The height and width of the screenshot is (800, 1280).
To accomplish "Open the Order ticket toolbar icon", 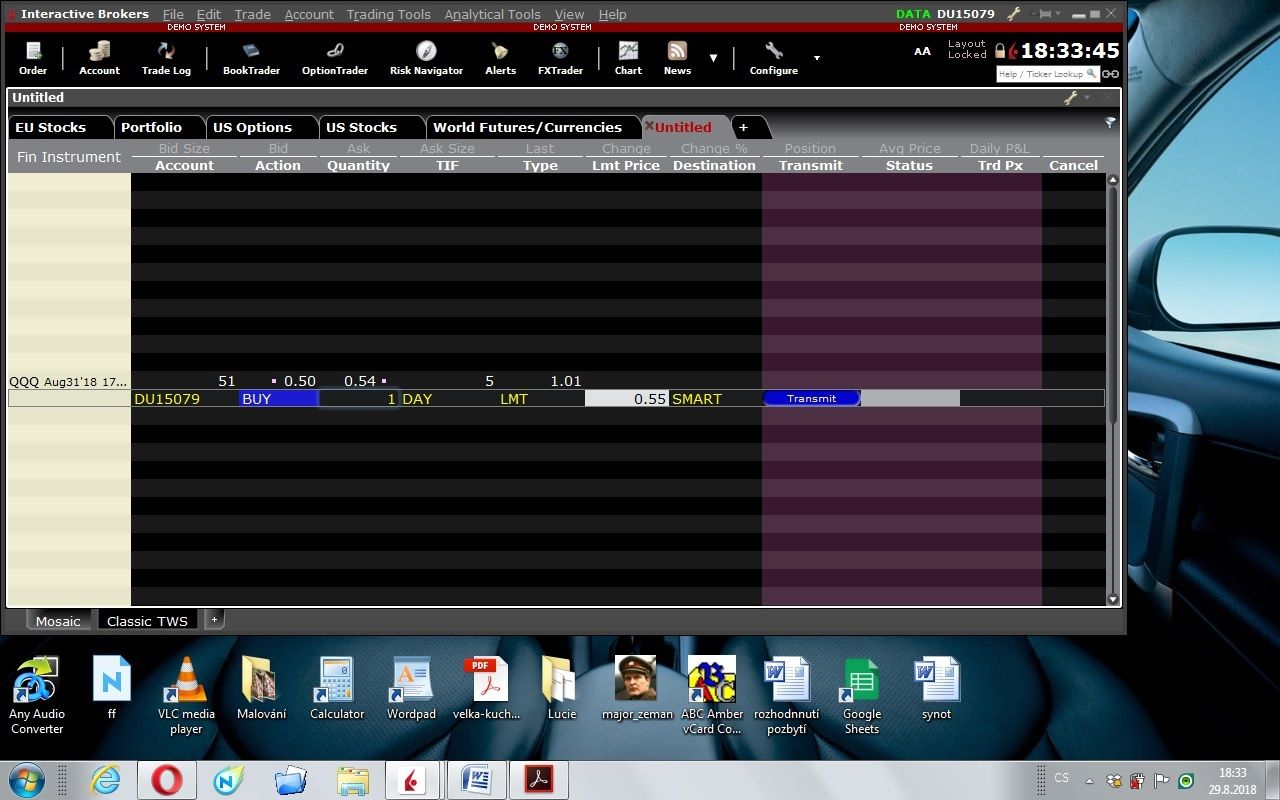I will 33,58.
